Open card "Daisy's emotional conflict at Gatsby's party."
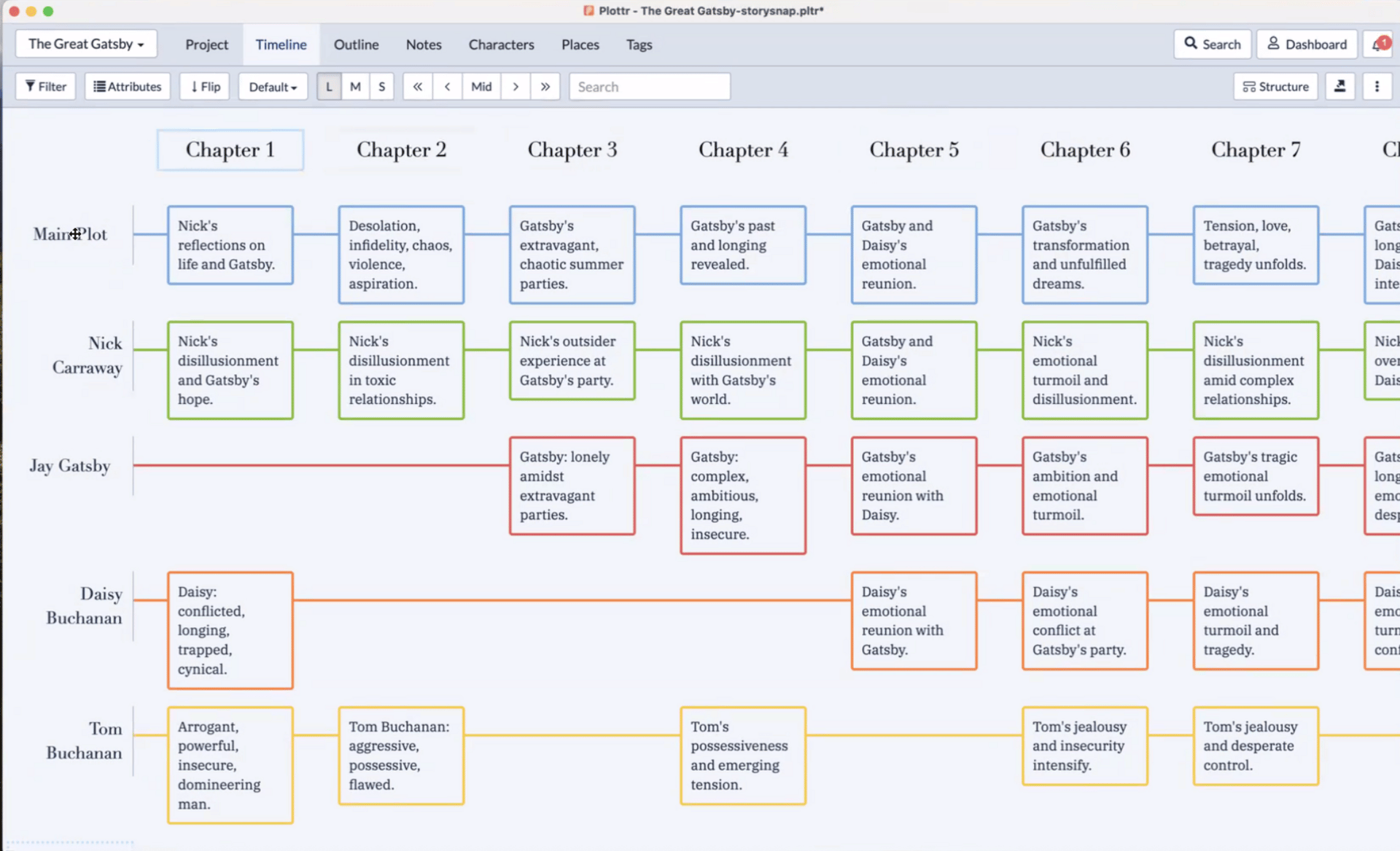1400x851 pixels. point(1085,621)
